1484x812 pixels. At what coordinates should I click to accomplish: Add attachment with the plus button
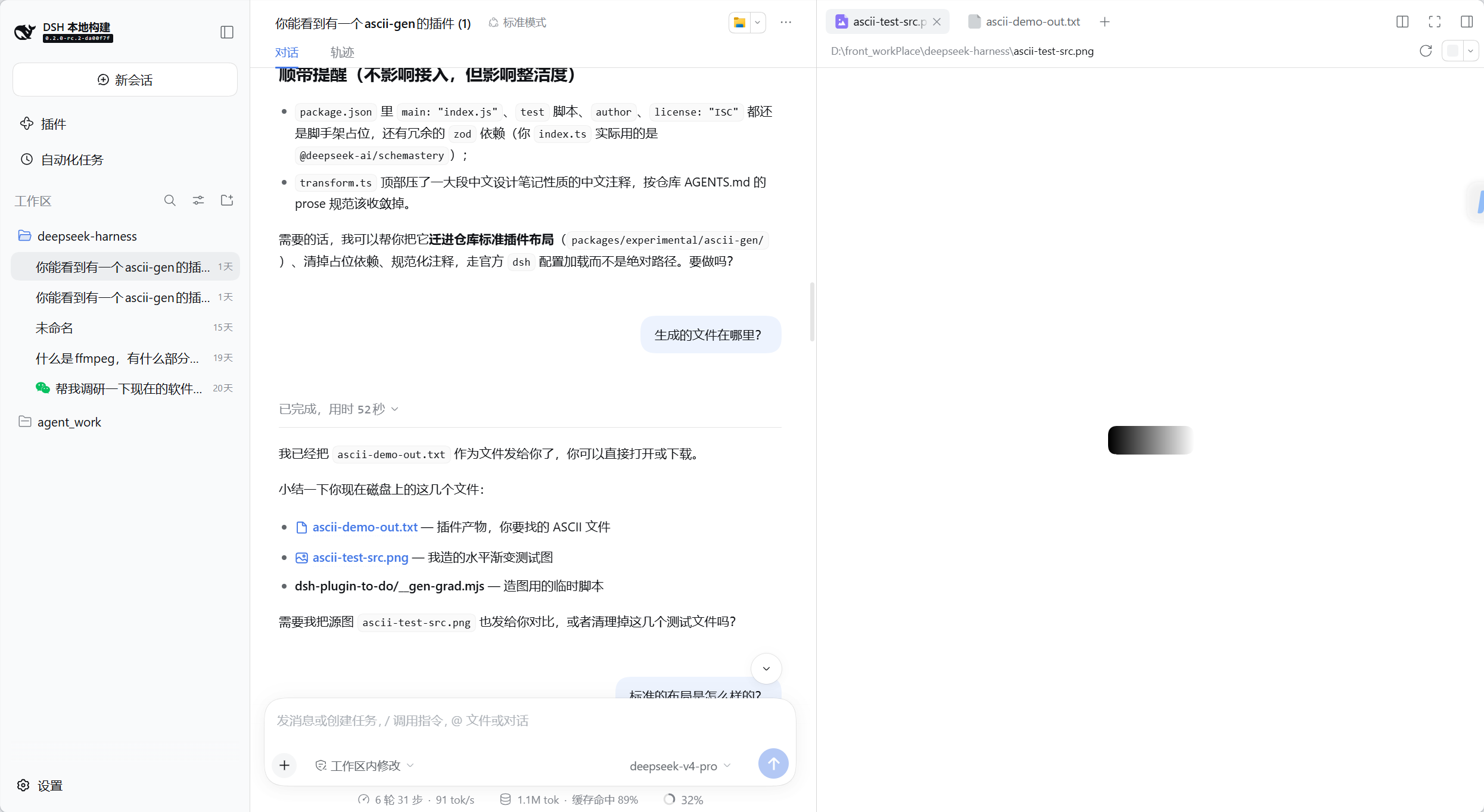(285, 766)
